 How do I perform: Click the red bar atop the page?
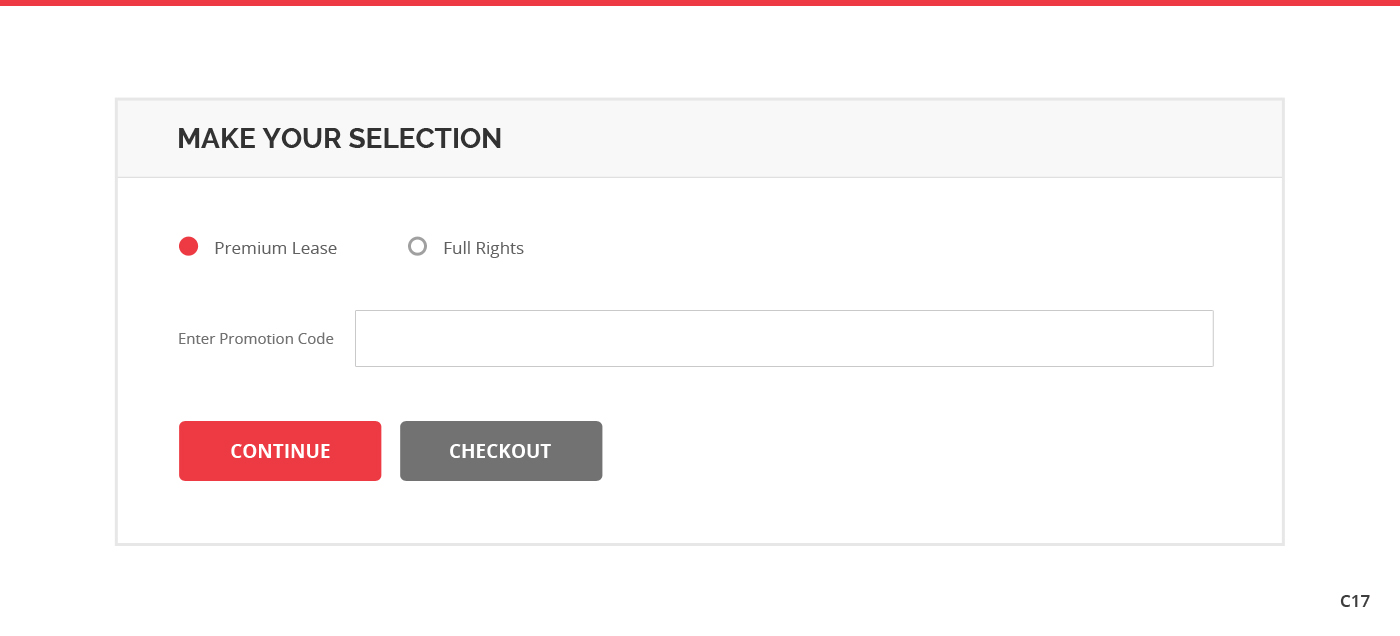point(700,3)
